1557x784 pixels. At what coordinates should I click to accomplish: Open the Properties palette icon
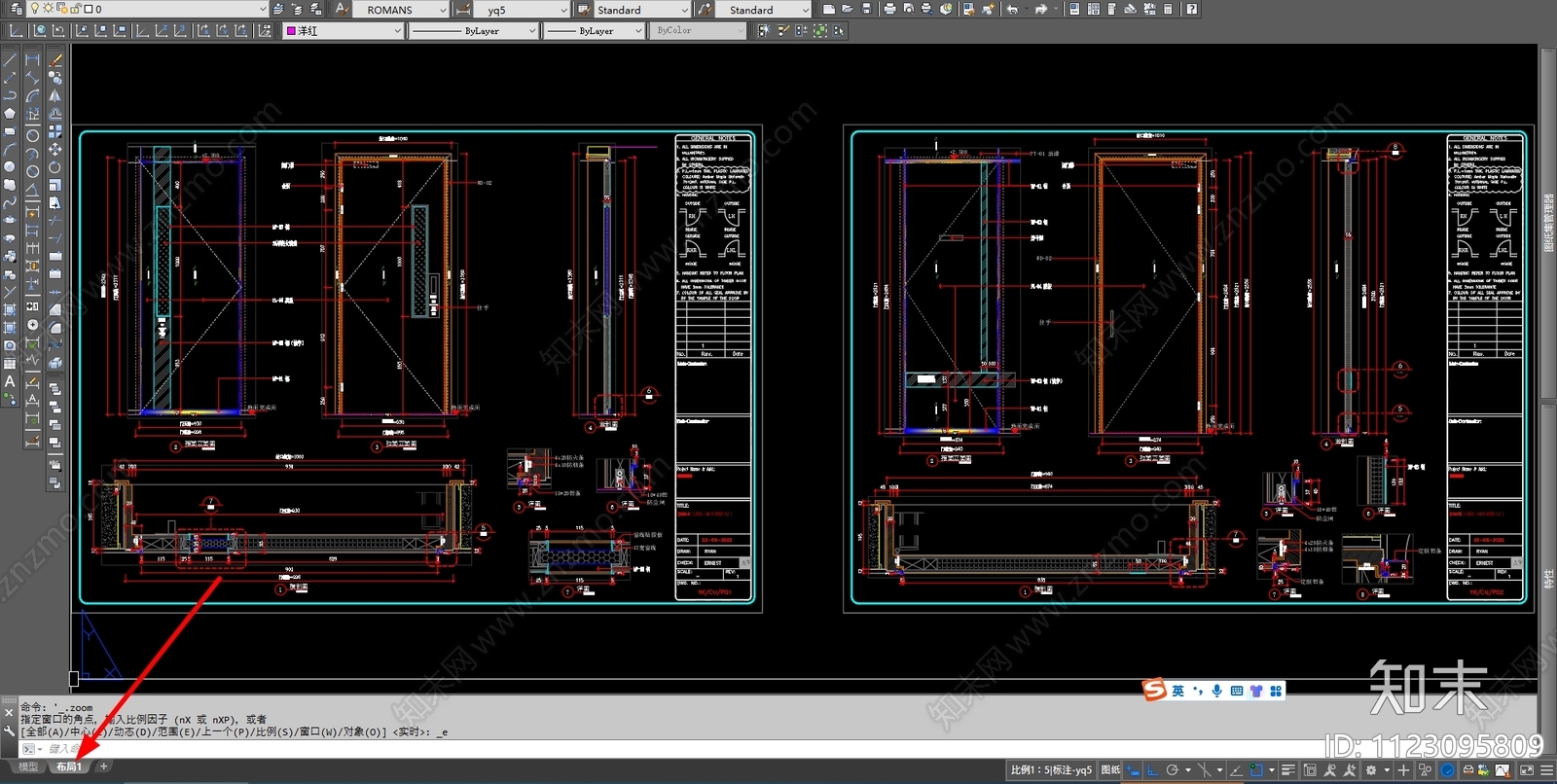tap(1074, 9)
